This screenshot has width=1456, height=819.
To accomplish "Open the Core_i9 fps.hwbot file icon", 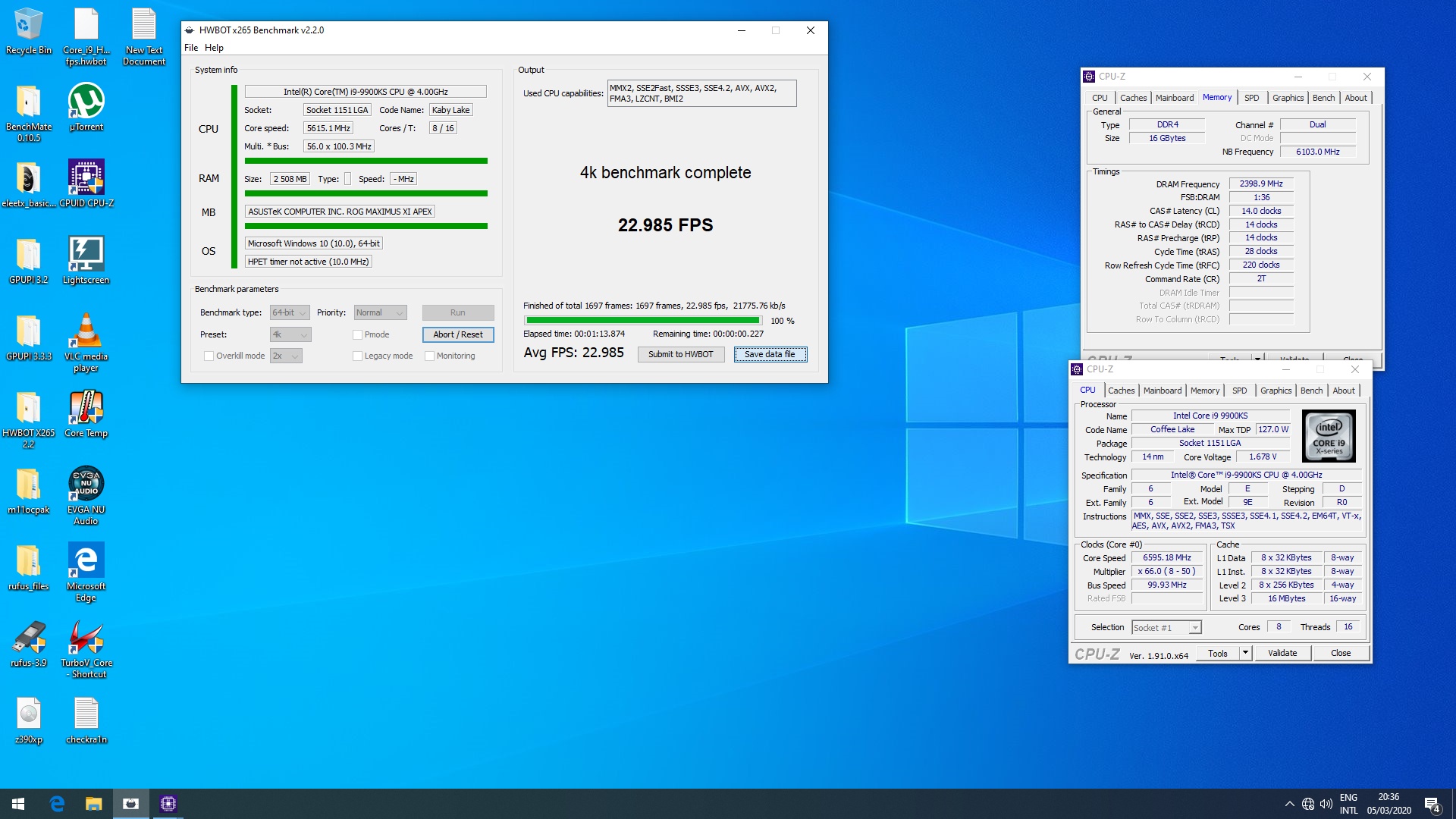I will 86,36.
